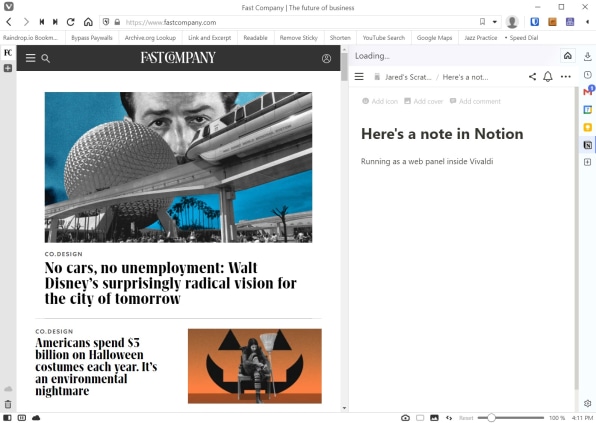Open the tracker blocker shield icon
This screenshot has height=423, width=596.
click(x=106, y=22)
